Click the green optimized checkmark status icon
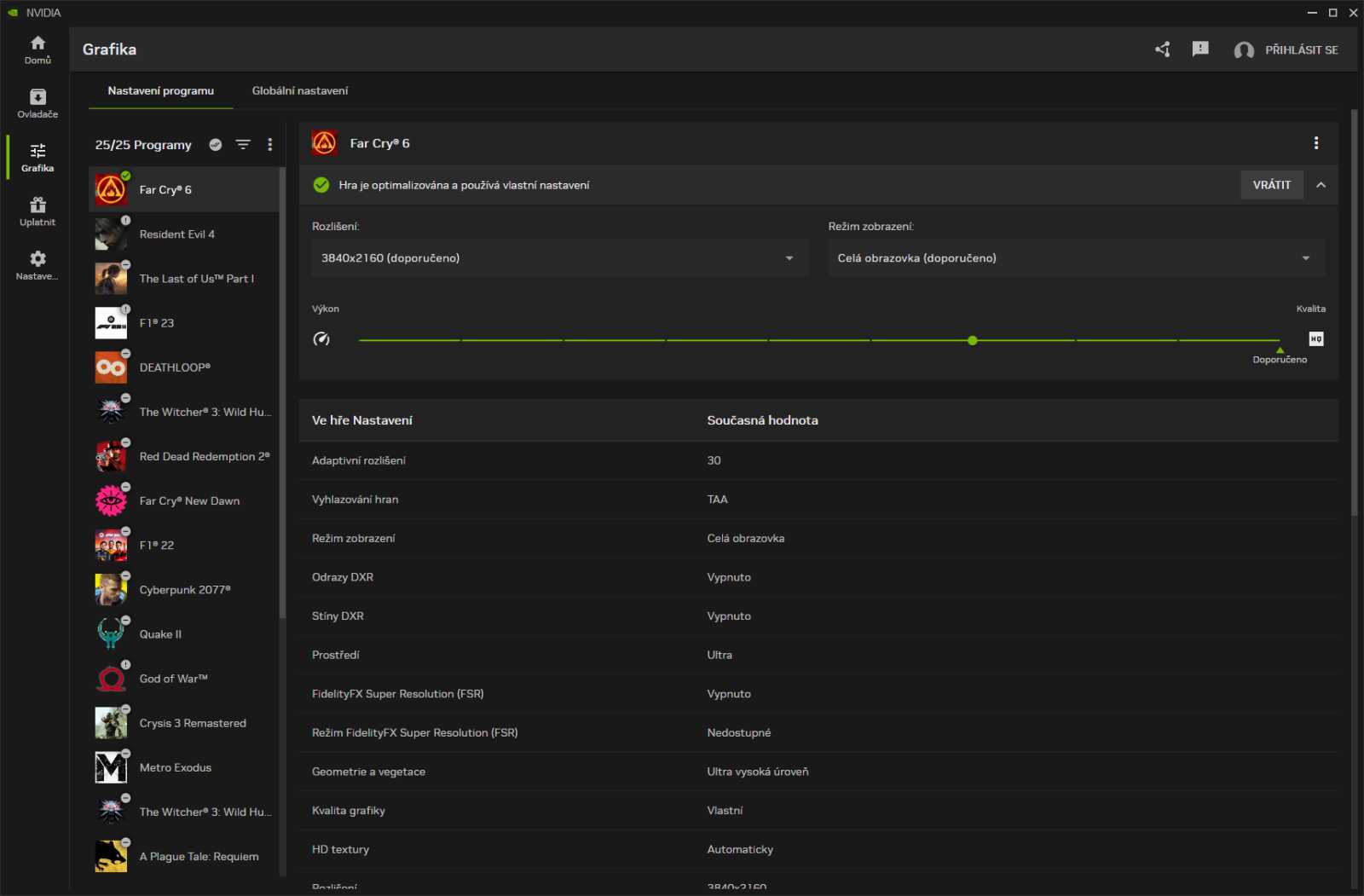This screenshot has height=896, width=1364. pos(321,185)
